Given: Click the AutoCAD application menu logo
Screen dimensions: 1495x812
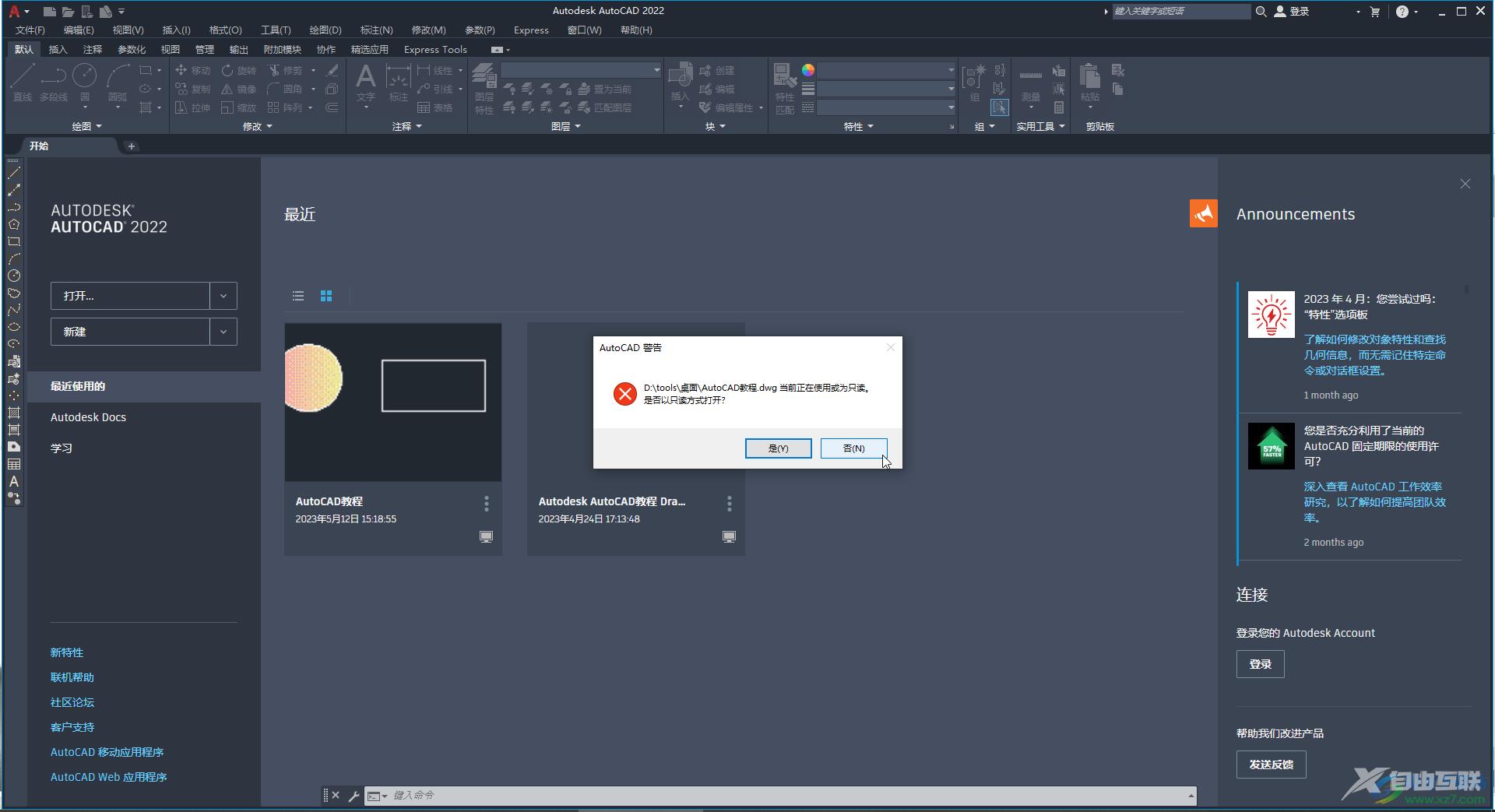Looking at the screenshot, I should tap(14, 11).
